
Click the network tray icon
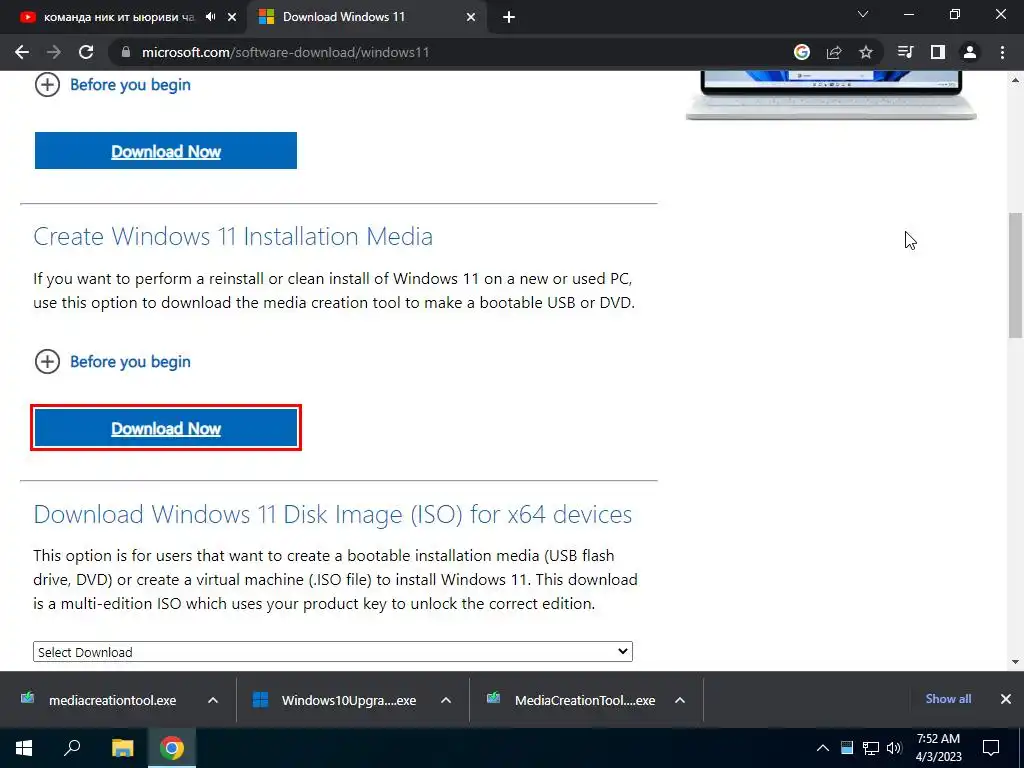point(871,748)
